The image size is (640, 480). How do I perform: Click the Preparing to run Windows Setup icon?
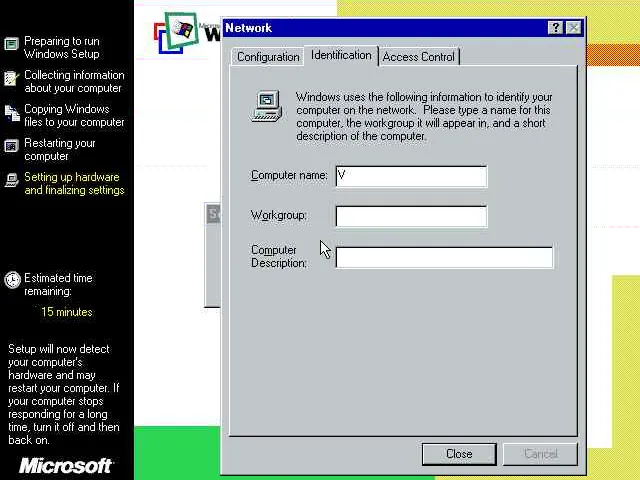point(11,44)
